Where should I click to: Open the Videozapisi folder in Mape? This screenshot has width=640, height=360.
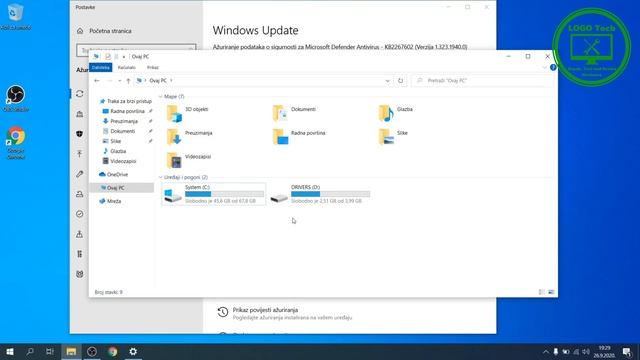189,160
